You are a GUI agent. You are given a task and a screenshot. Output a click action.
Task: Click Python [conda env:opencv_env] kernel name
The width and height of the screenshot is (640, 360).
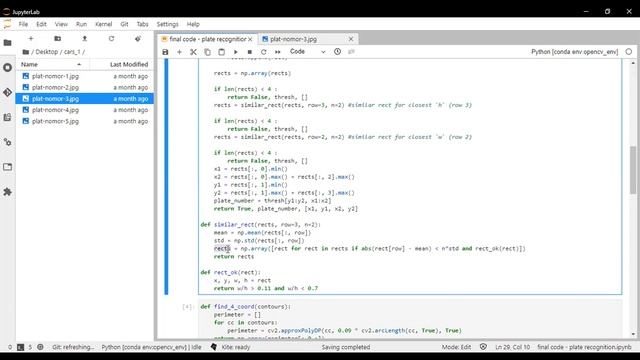tap(575, 52)
